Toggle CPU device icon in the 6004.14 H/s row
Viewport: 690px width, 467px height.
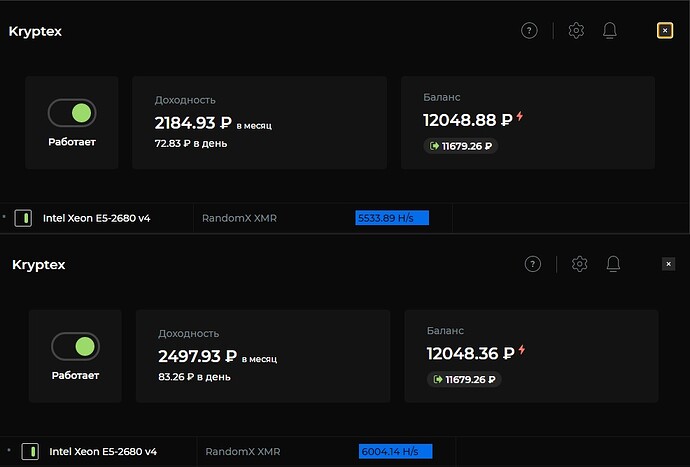coord(30,451)
